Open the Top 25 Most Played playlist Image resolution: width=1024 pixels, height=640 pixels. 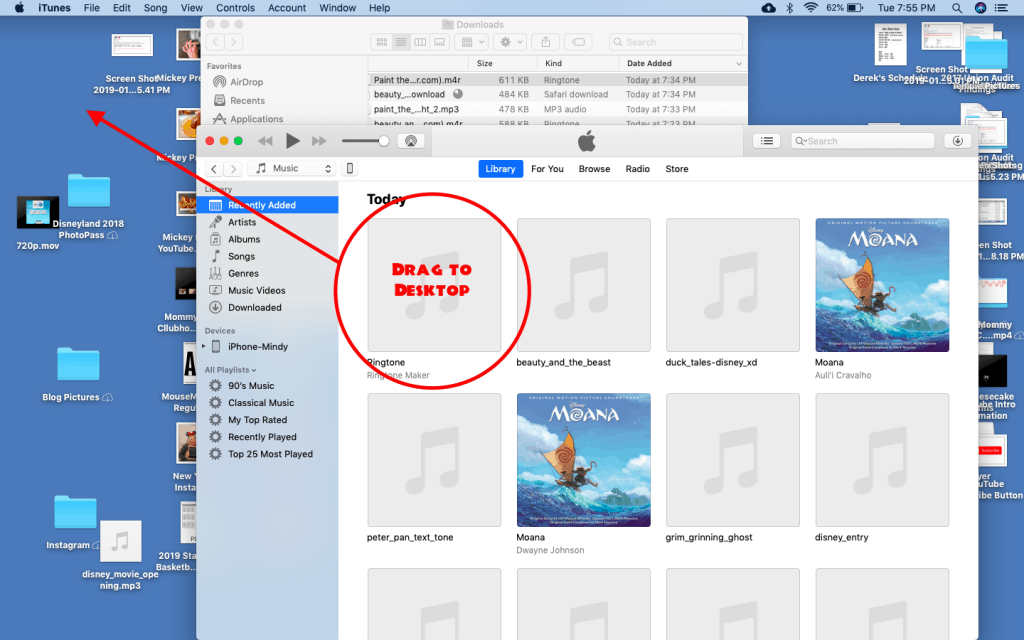pyautogui.click(x=268, y=454)
